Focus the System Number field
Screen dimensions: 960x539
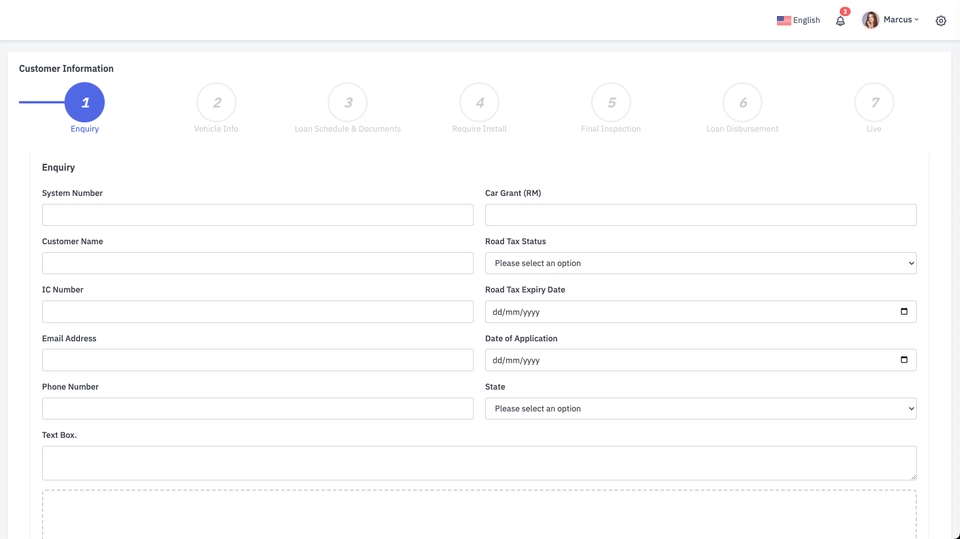(x=258, y=215)
